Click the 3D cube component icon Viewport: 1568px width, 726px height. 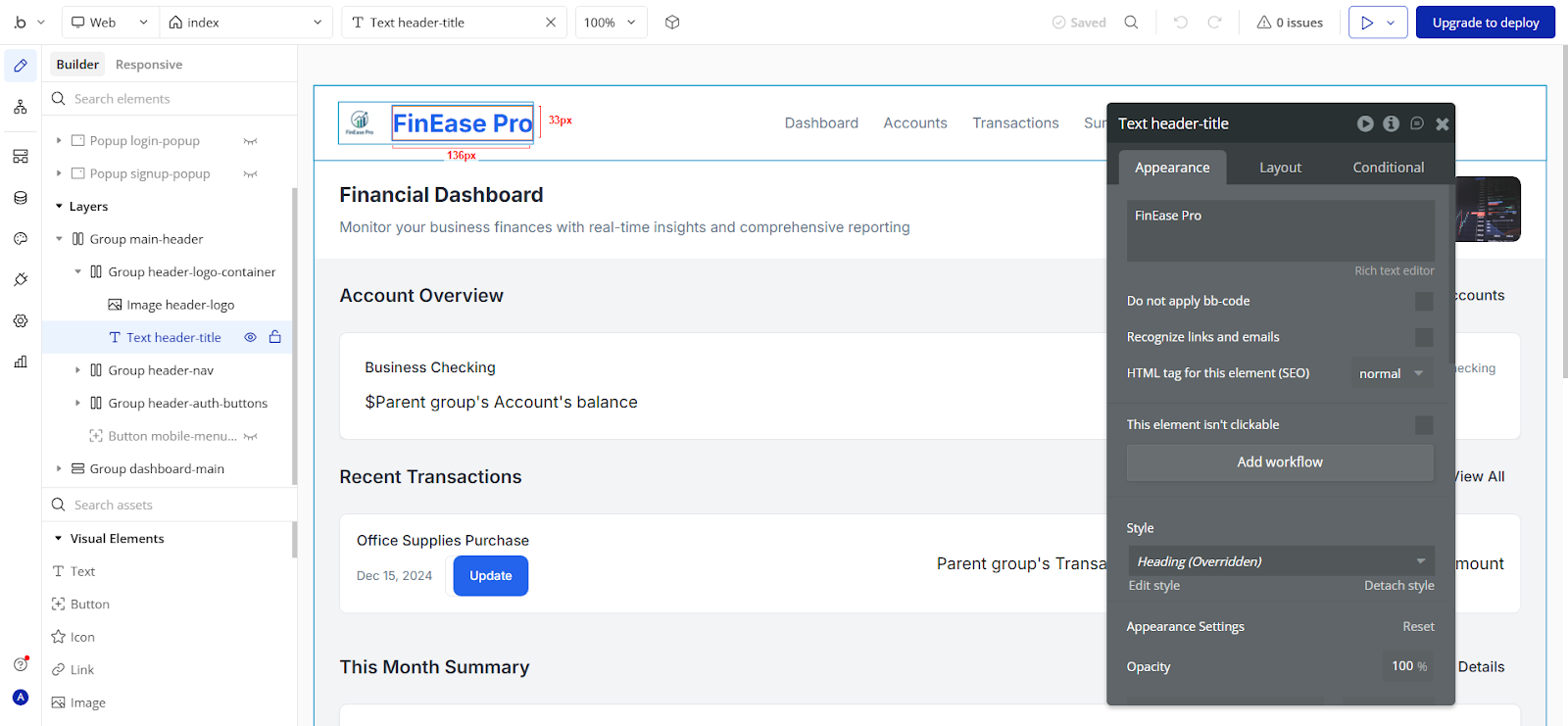(x=672, y=22)
